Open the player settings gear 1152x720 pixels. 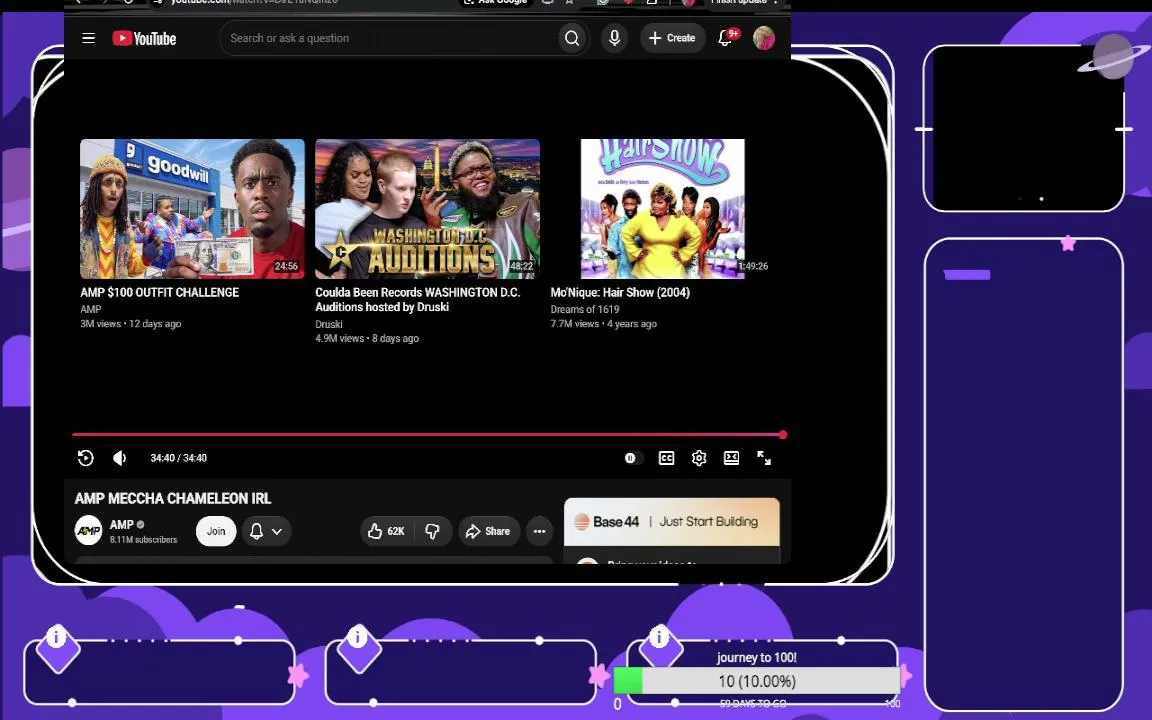coord(699,458)
